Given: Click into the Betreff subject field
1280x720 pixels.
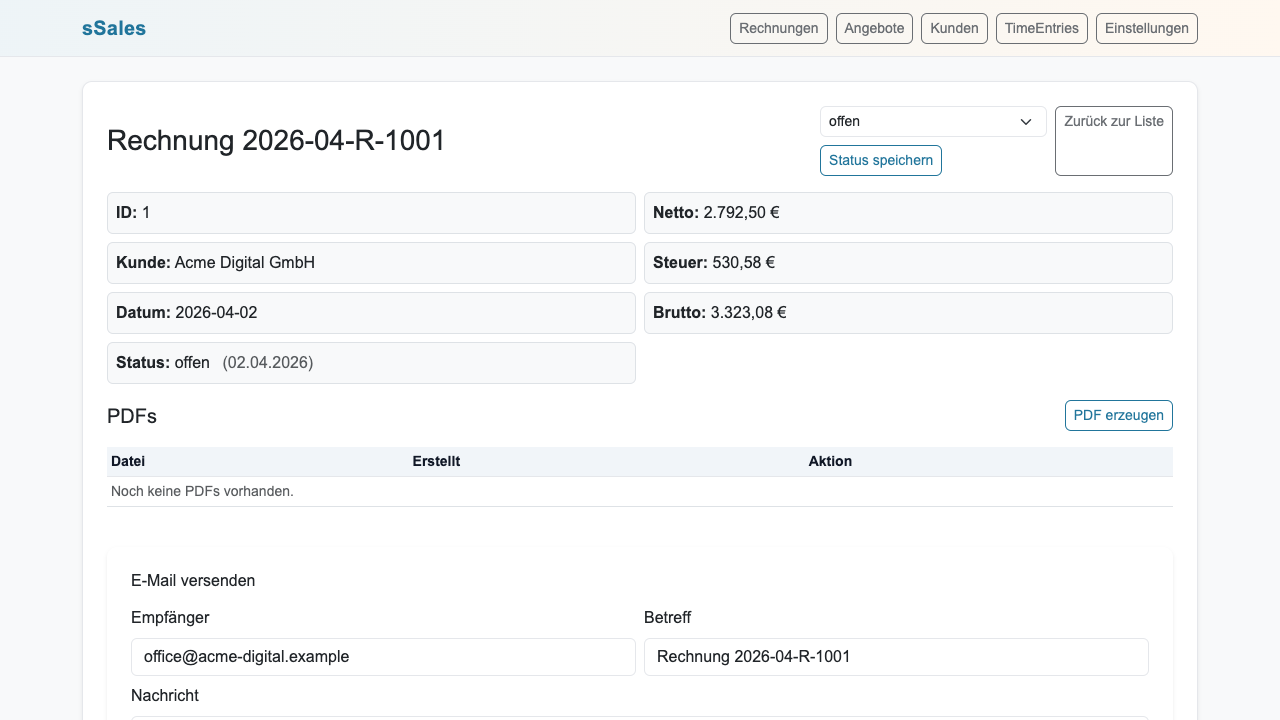Looking at the screenshot, I should click(895, 657).
